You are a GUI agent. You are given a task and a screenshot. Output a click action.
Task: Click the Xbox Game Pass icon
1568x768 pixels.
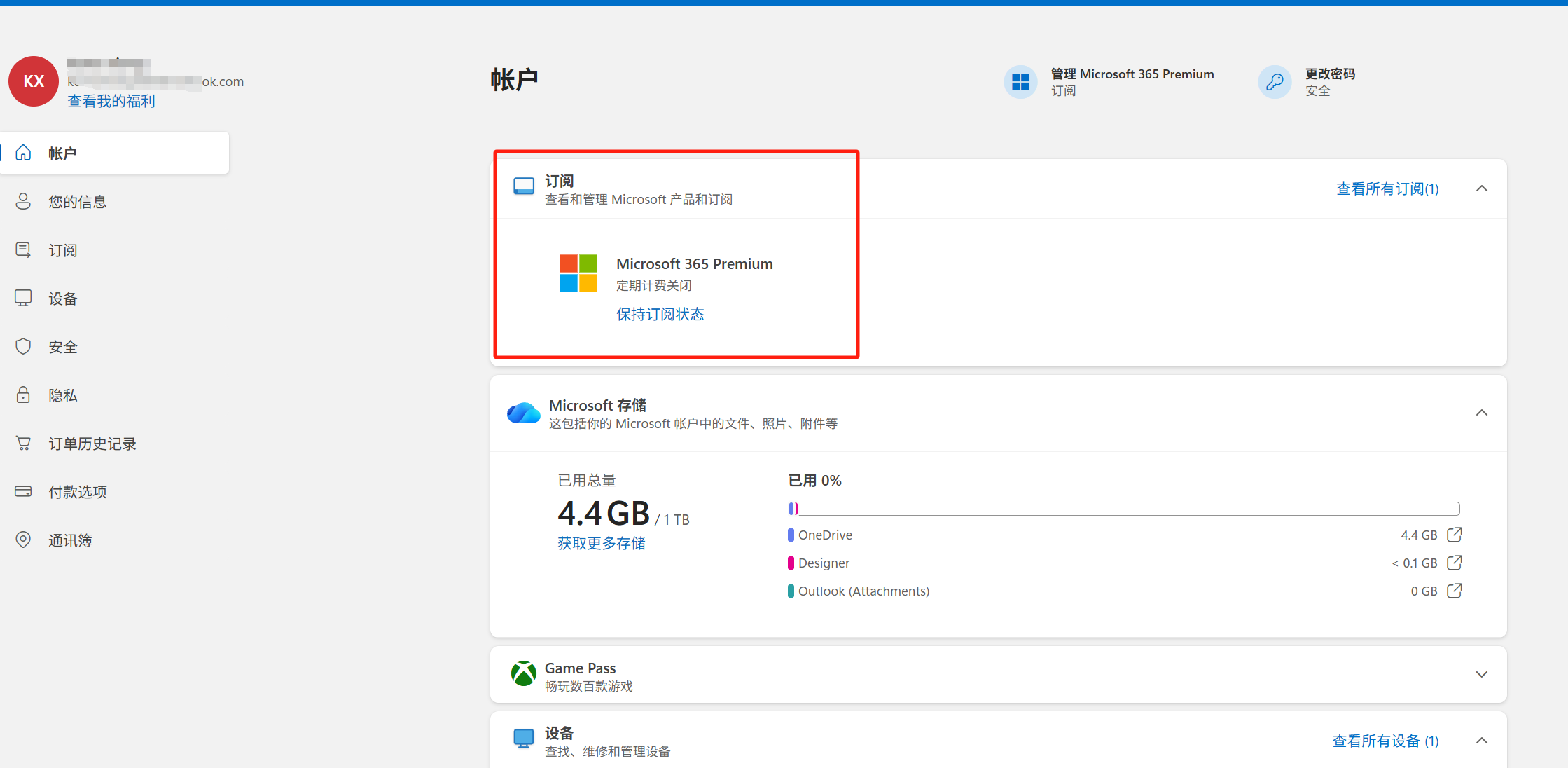click(524, 674)
